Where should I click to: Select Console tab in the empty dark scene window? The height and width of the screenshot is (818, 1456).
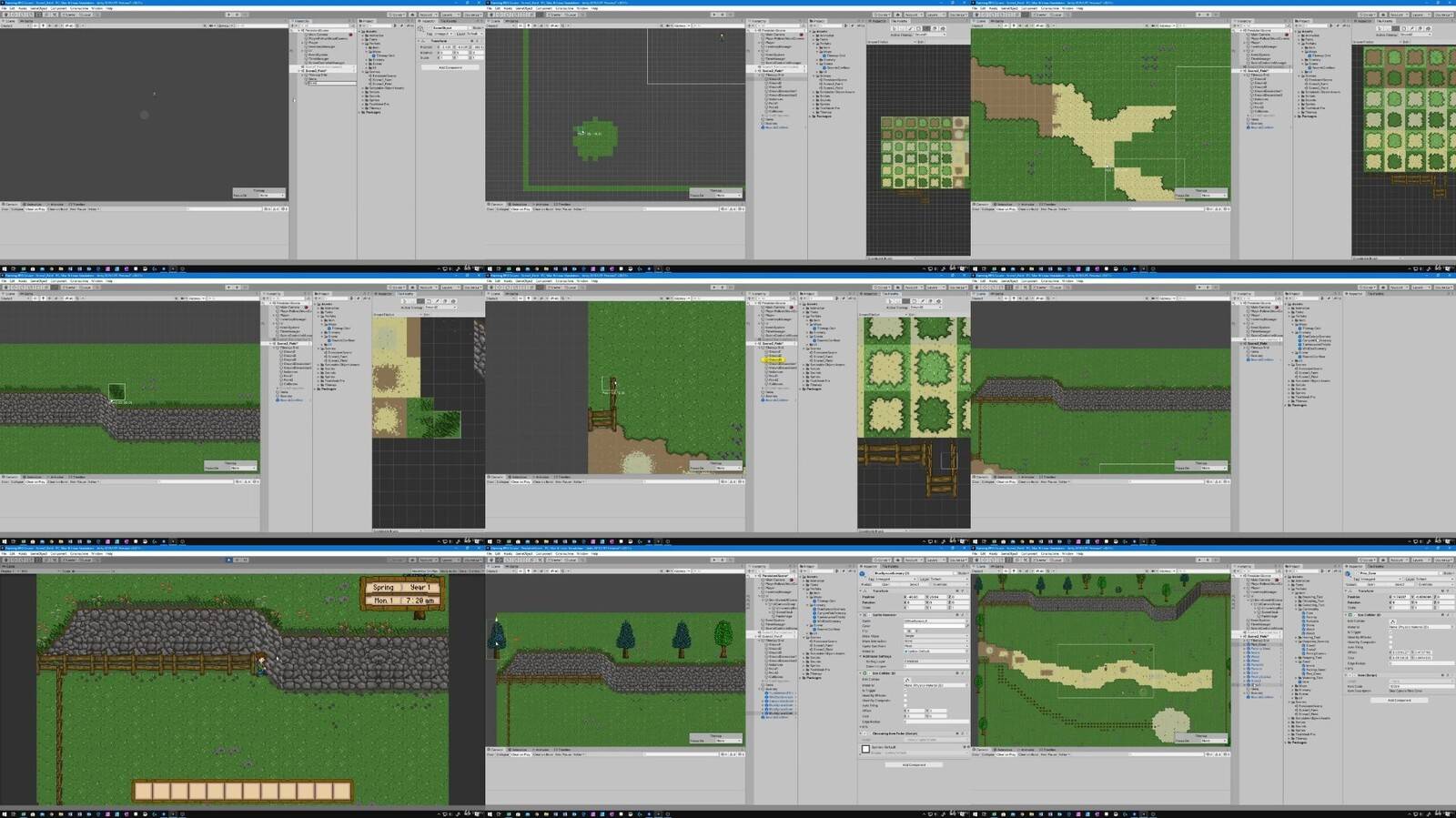(11, 204)
